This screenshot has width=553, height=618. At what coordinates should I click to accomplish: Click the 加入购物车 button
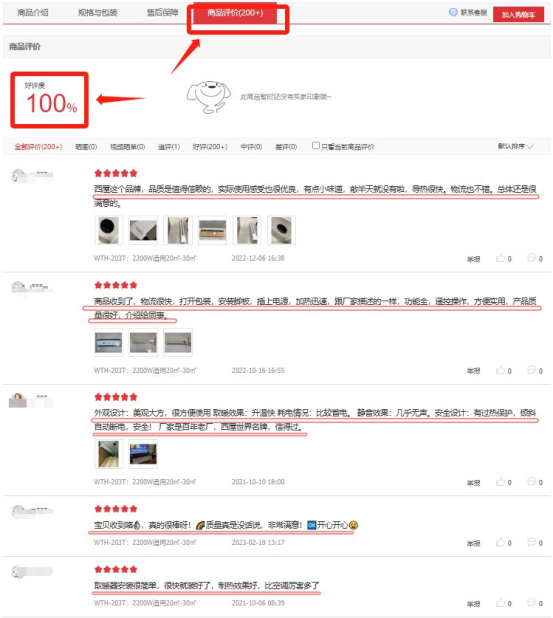518,15
